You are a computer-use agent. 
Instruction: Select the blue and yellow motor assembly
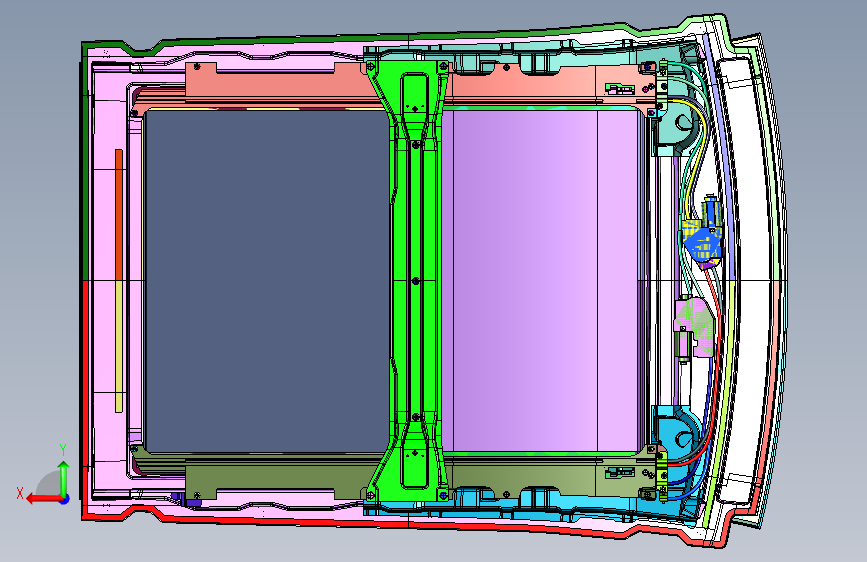[702, 233]
